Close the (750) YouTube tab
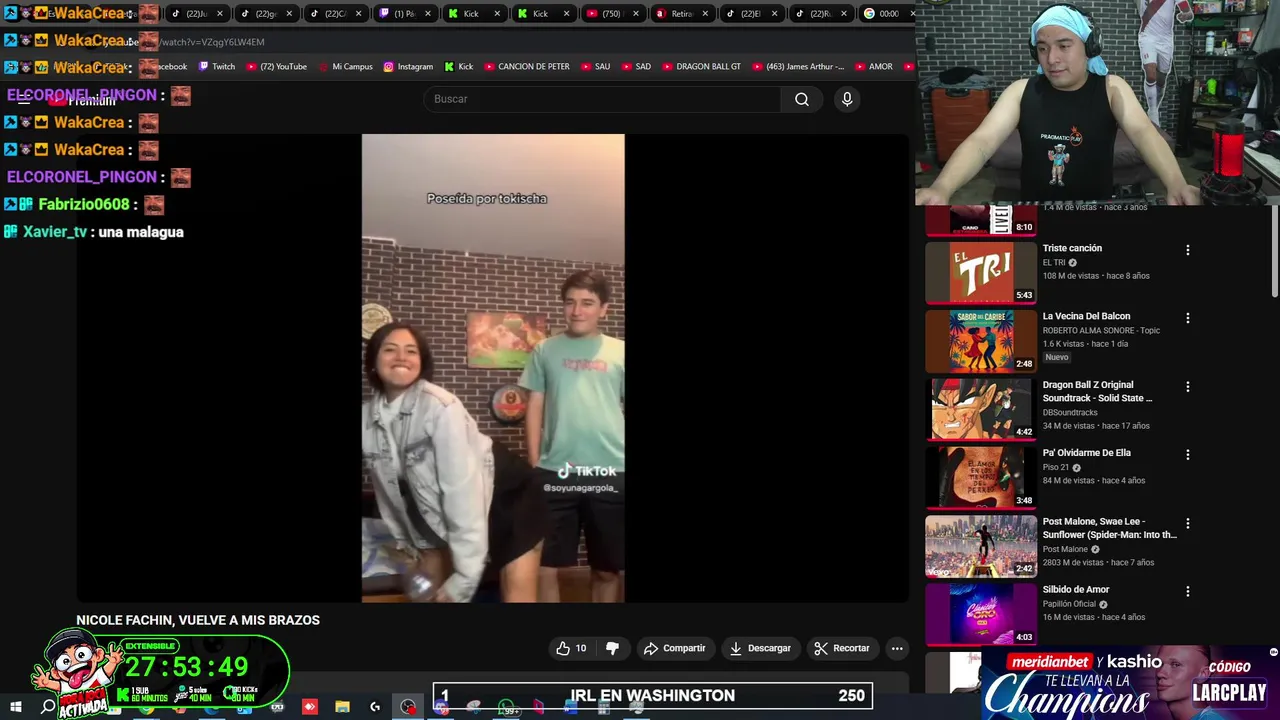 636,14
